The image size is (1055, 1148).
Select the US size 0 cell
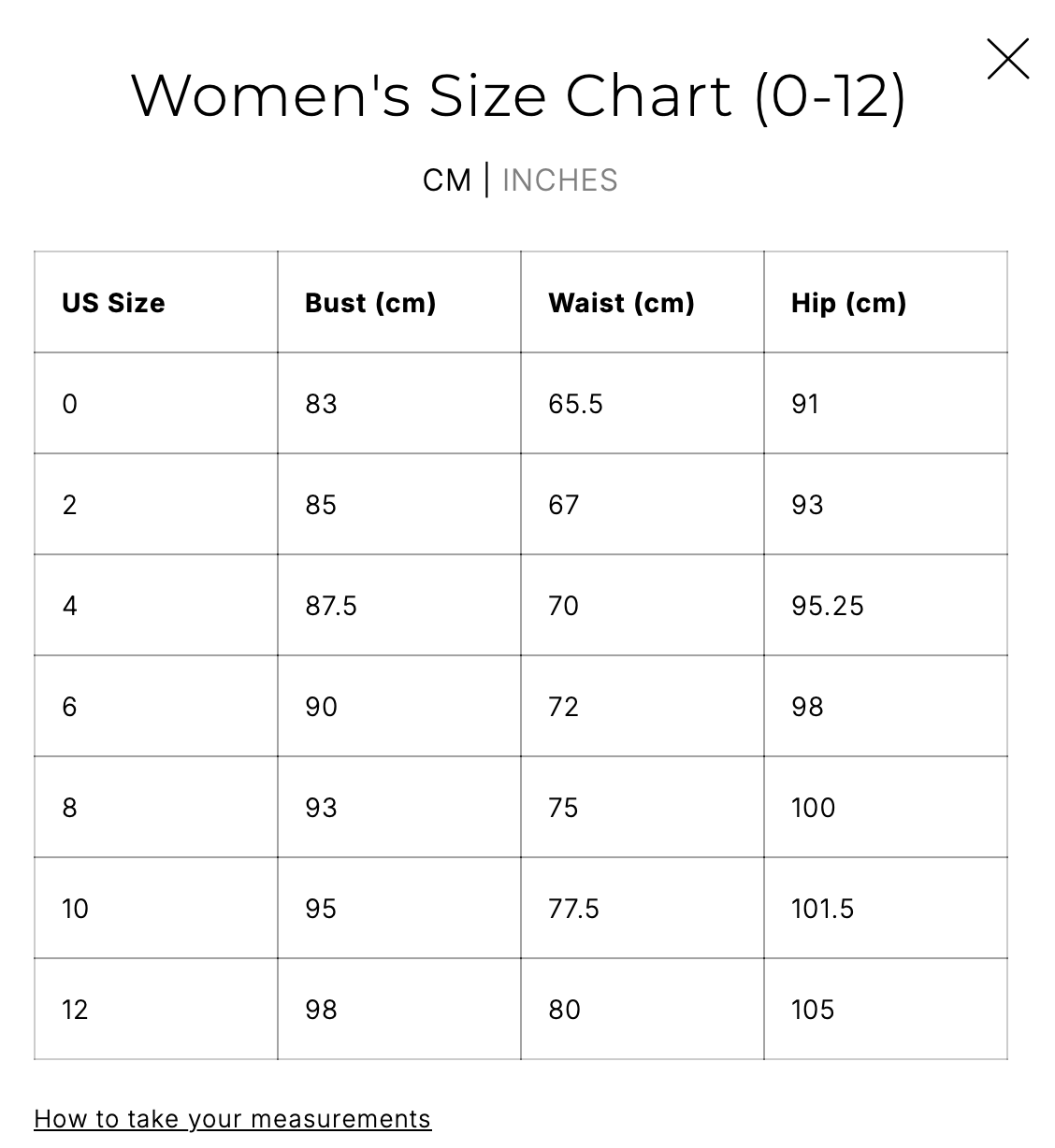click(70, 404)
